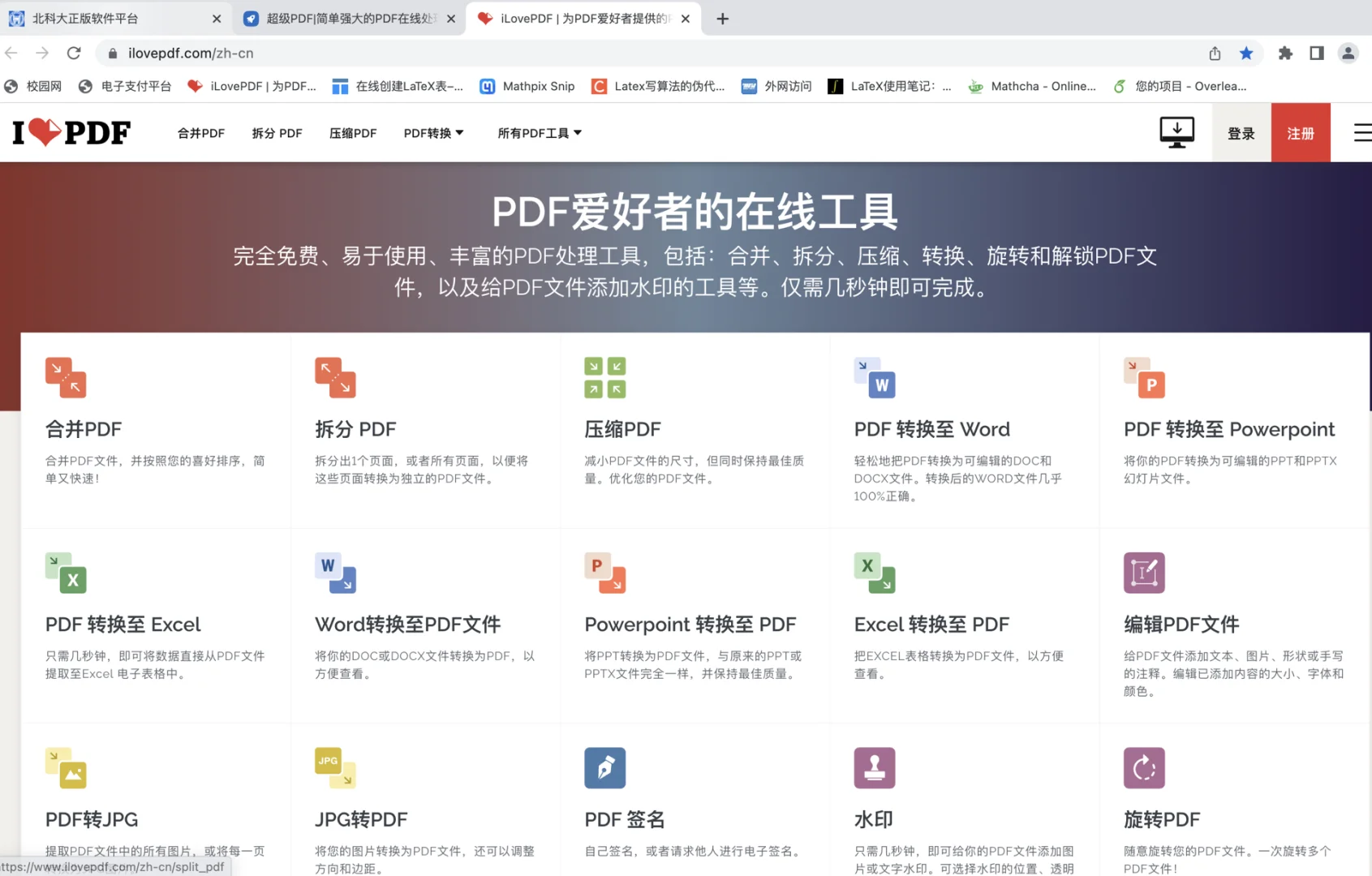
Task: Click the PDF to Word tool icon
Action: [x=875, y=377]
